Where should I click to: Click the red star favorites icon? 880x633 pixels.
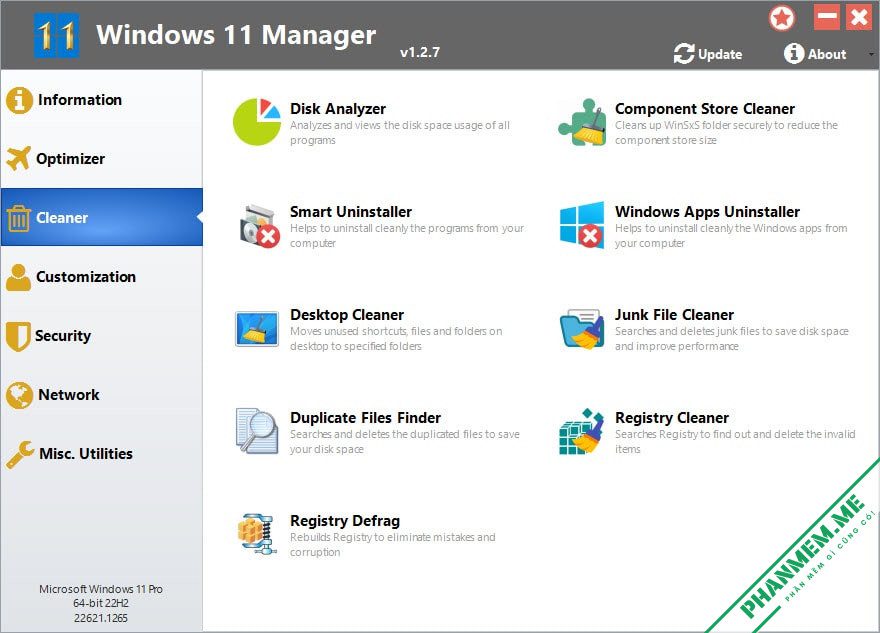782,18
